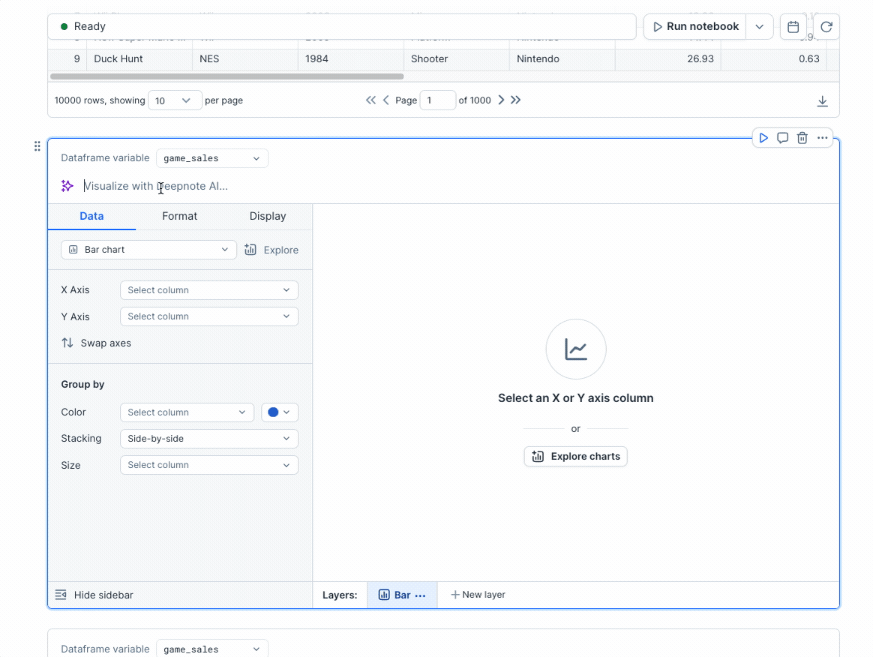Screen dimensions: 873x657
Task: Click Run notebook
Action: click(696, 27)
